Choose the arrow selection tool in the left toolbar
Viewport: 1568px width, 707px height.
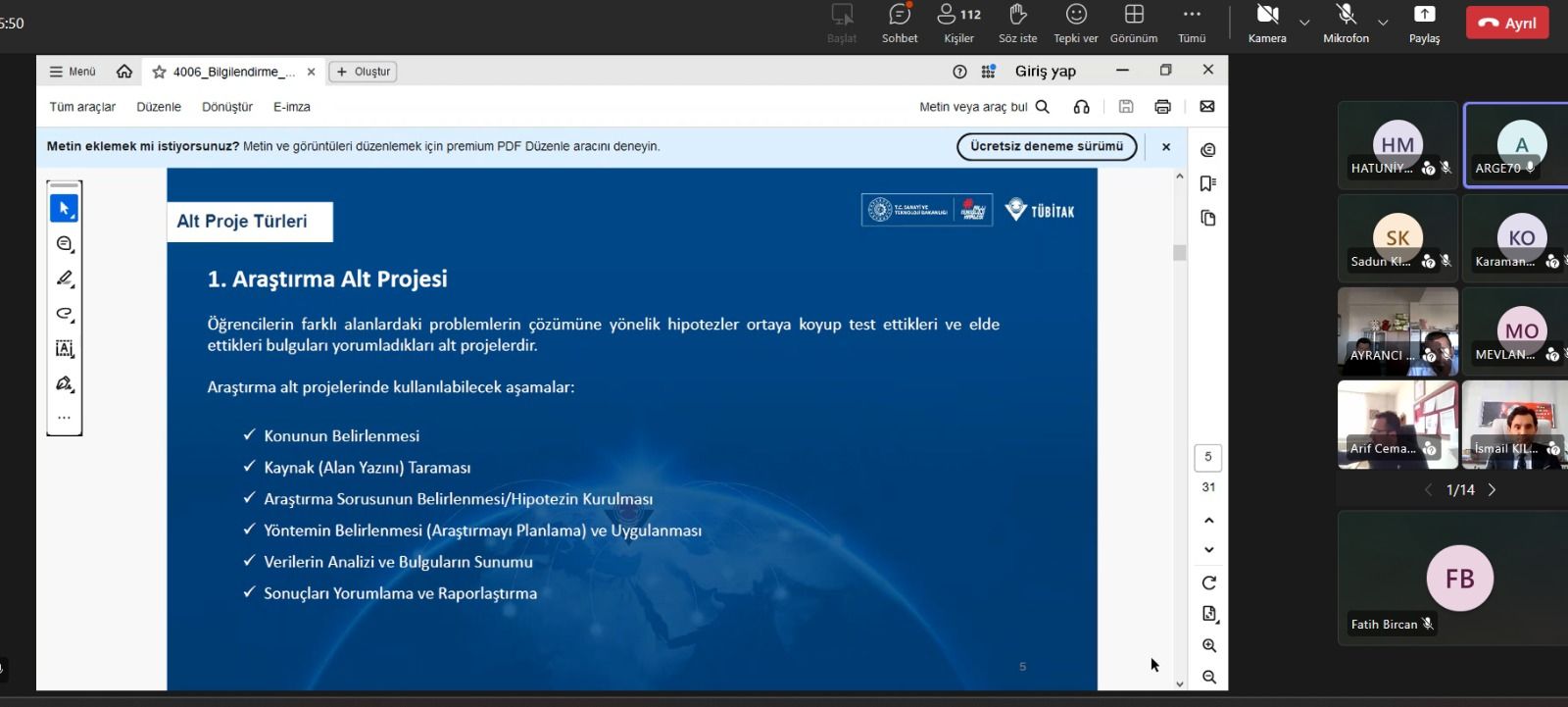[x=65, y=209]
